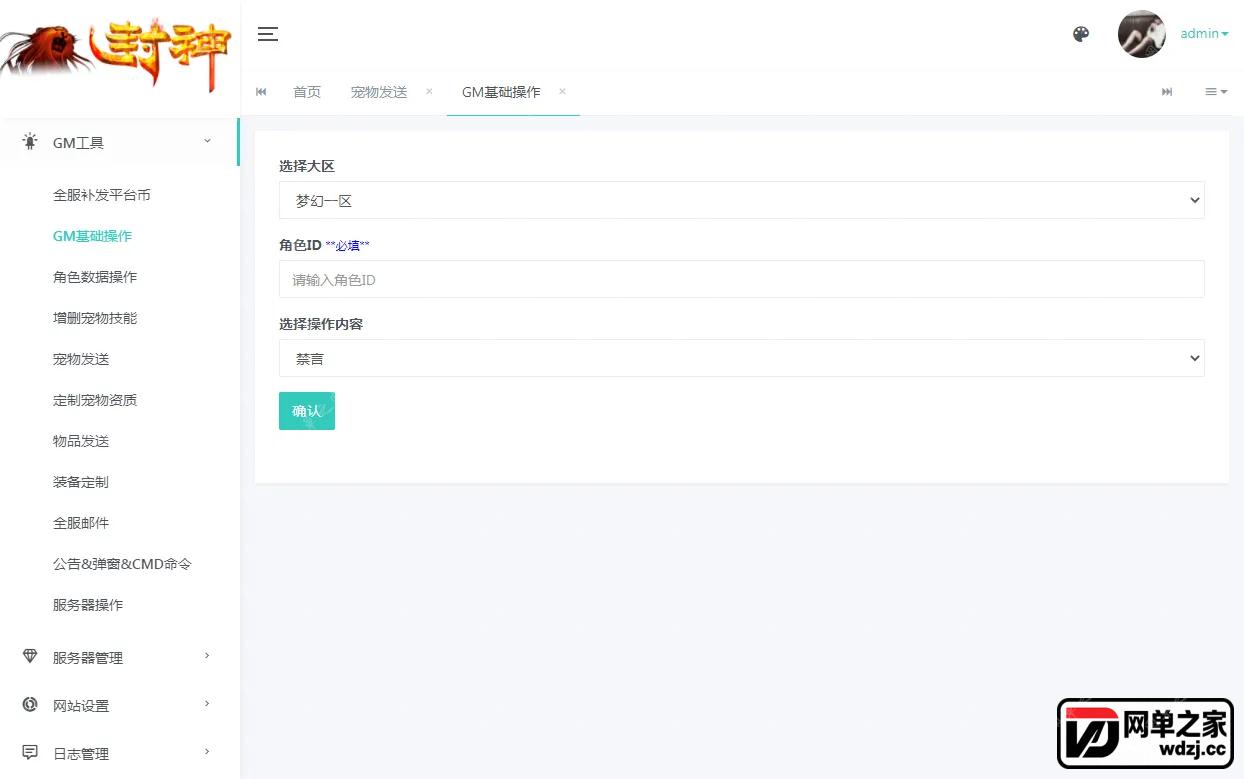Open the admin account dropdown
The width and height of the screenshot is (1244, 779).
1204,34
